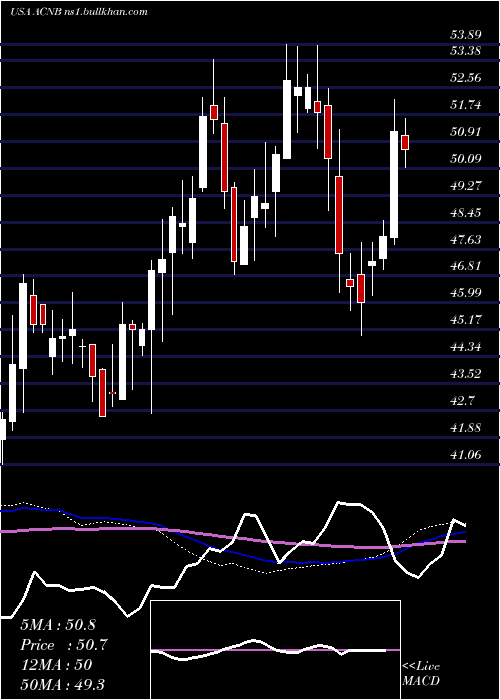Click the 12MA : 50 readout
Viewport: 500px width, 700px height.
(56, 665)
